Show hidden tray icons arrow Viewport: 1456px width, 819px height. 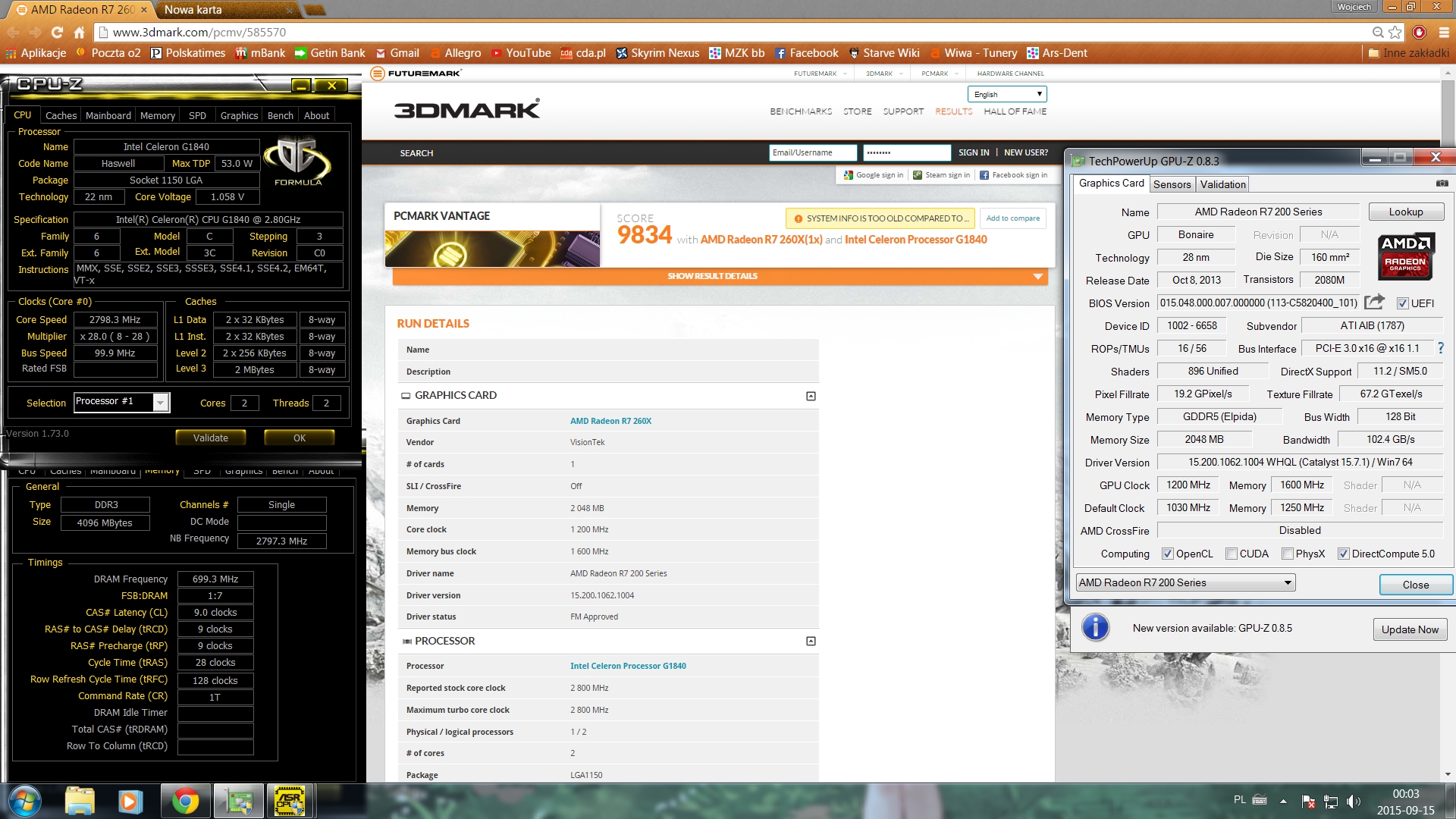tap(1283, 801)
